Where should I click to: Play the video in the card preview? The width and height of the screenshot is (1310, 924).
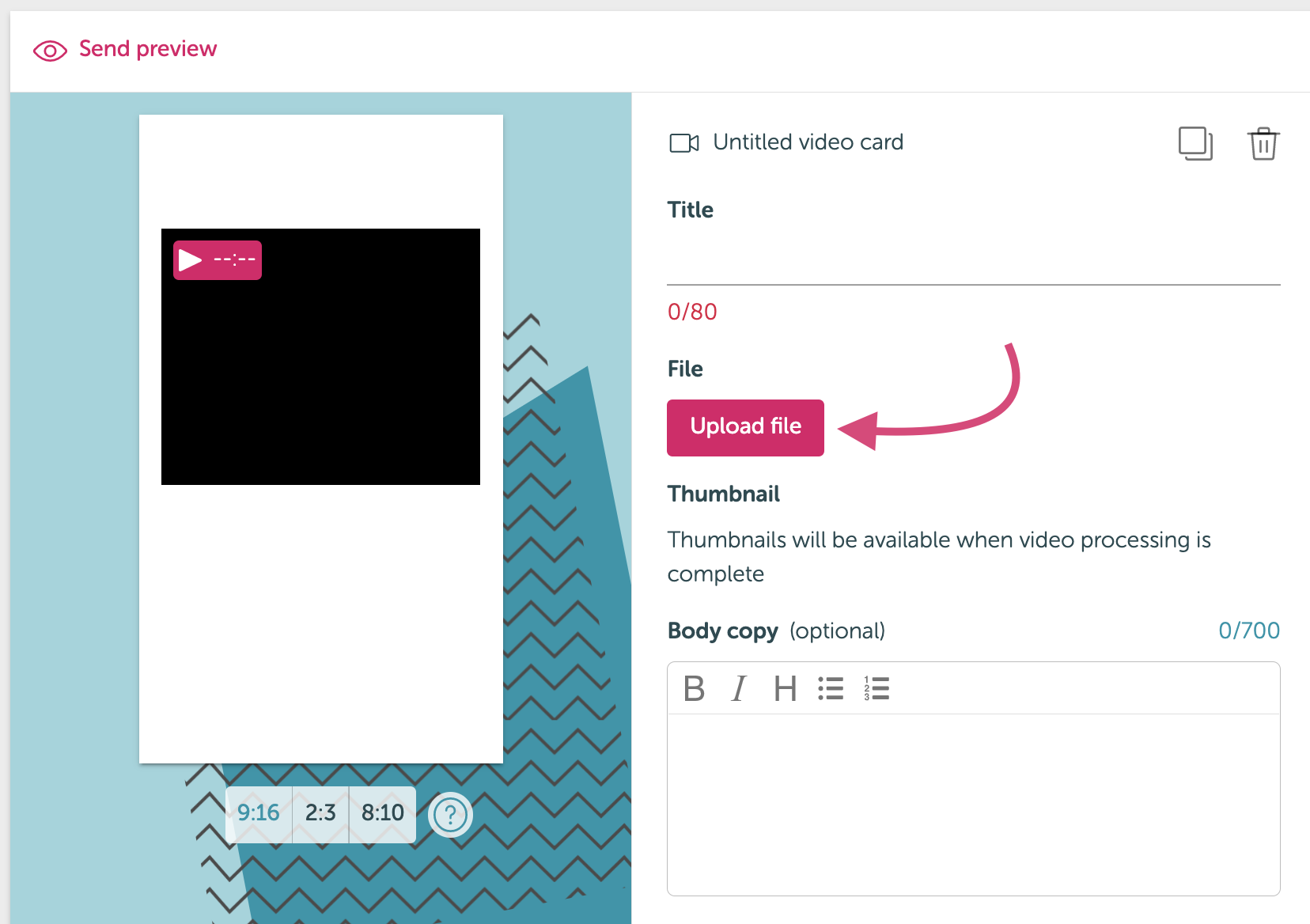pos(218,260)
